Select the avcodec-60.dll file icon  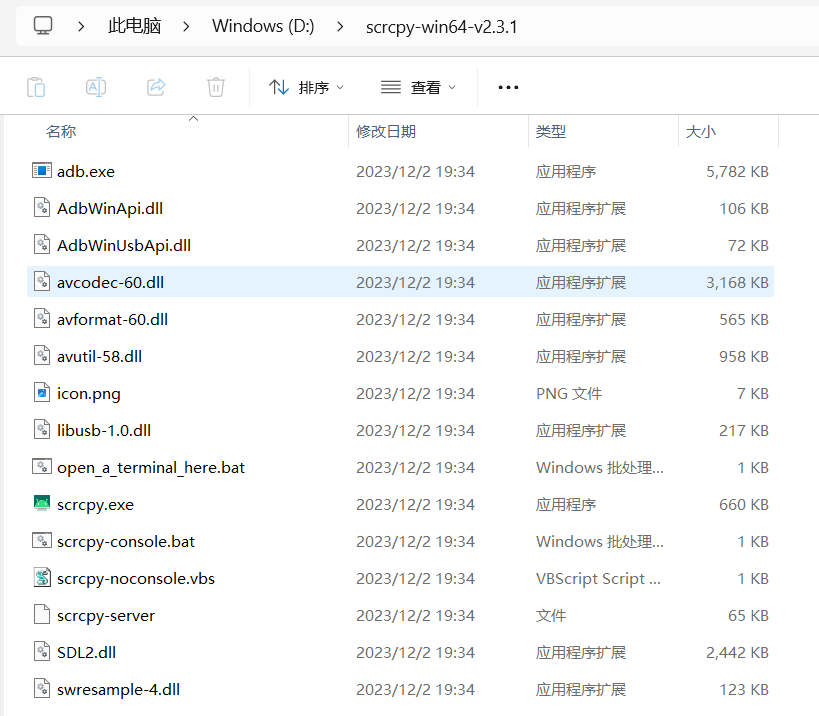tap(42, 281)
